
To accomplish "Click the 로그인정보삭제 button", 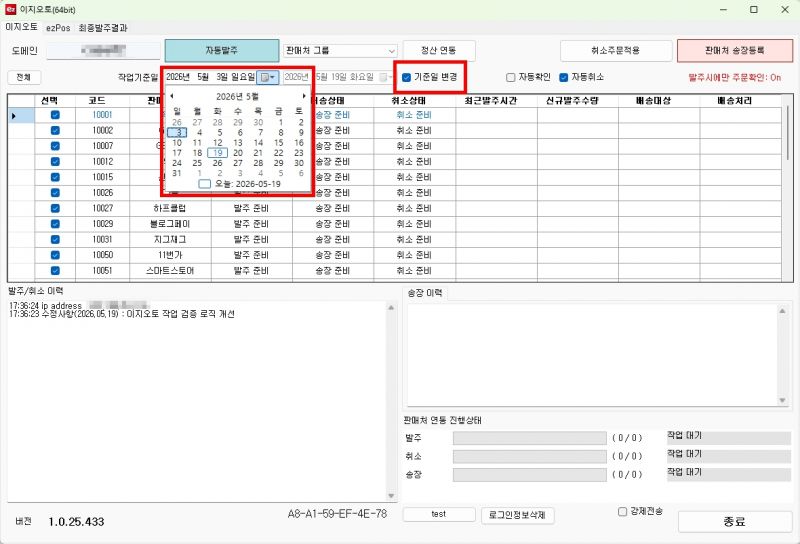I will point(517,515).
